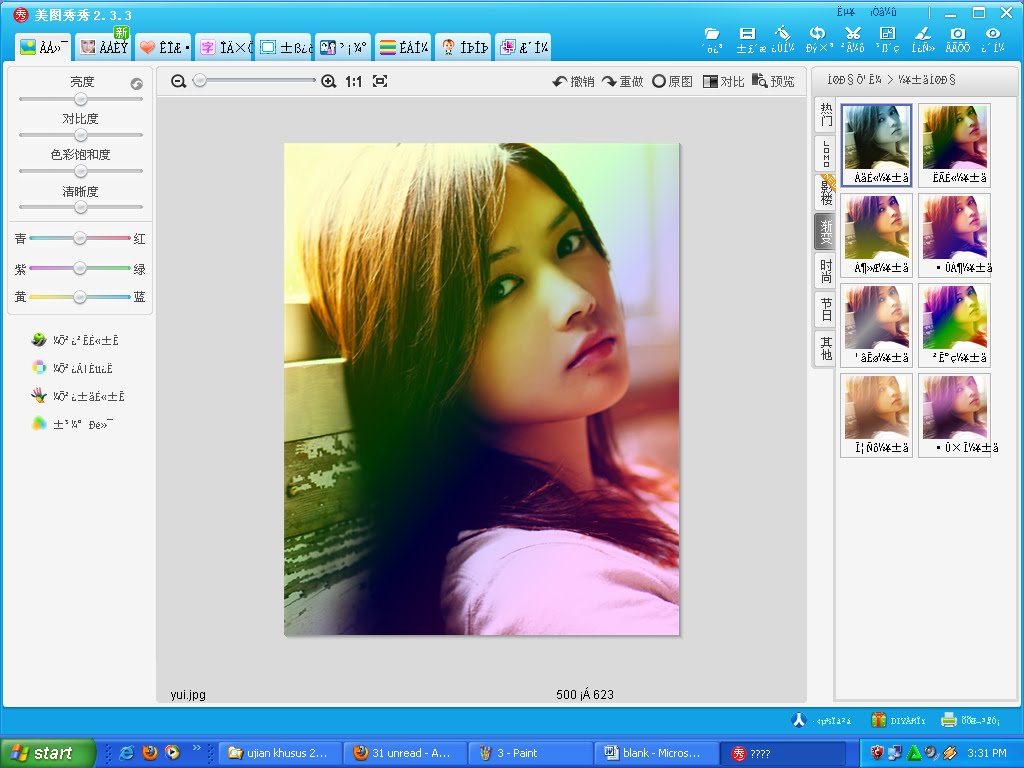Adjust the 对比度 contrast slider
Viewport: 1024px width, 768px height.
click(x=80, y=135)
